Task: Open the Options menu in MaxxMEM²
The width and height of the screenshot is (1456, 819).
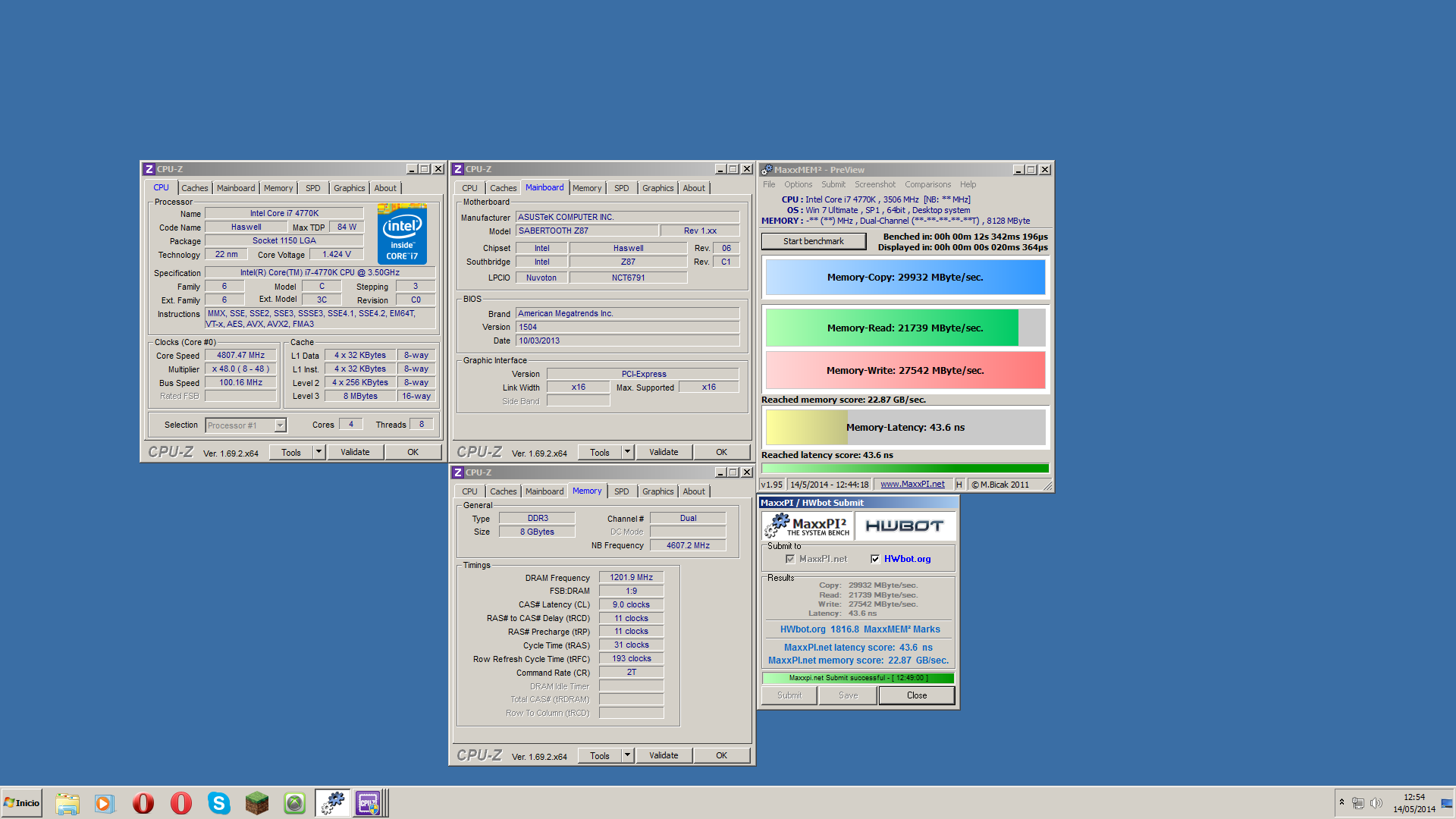Action: (x=798, y=184)
